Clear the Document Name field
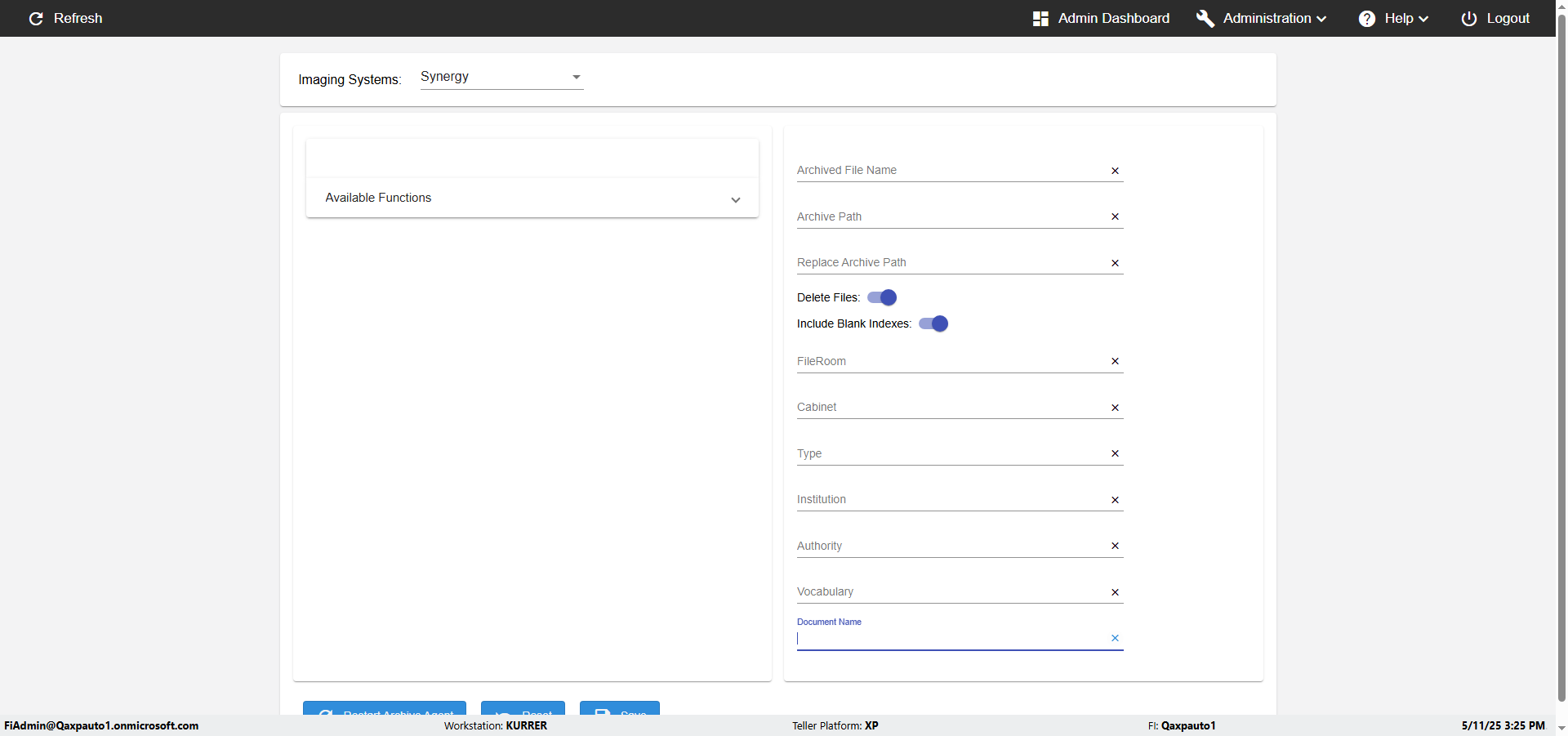Viewport: 1568px width, 736px height. pos(1115,638)
